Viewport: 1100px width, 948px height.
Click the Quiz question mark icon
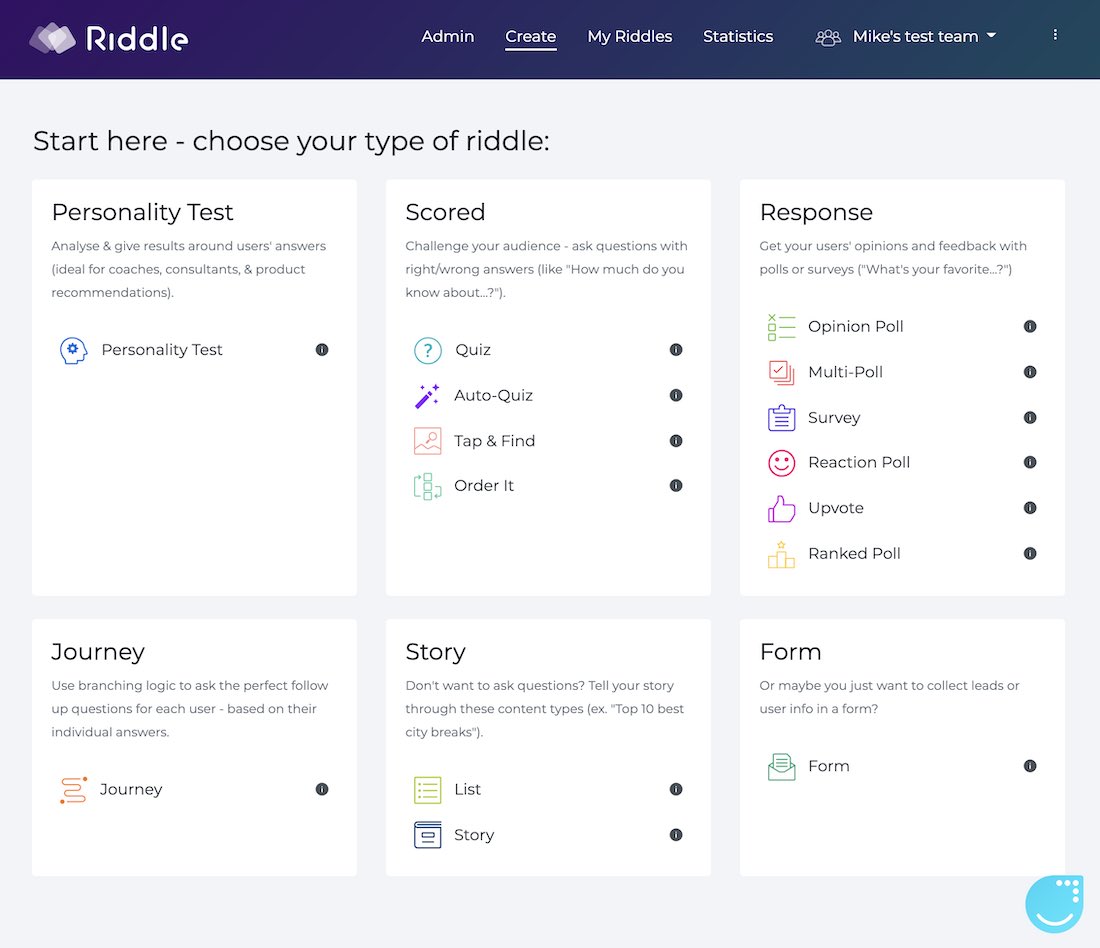pos(427,350)
